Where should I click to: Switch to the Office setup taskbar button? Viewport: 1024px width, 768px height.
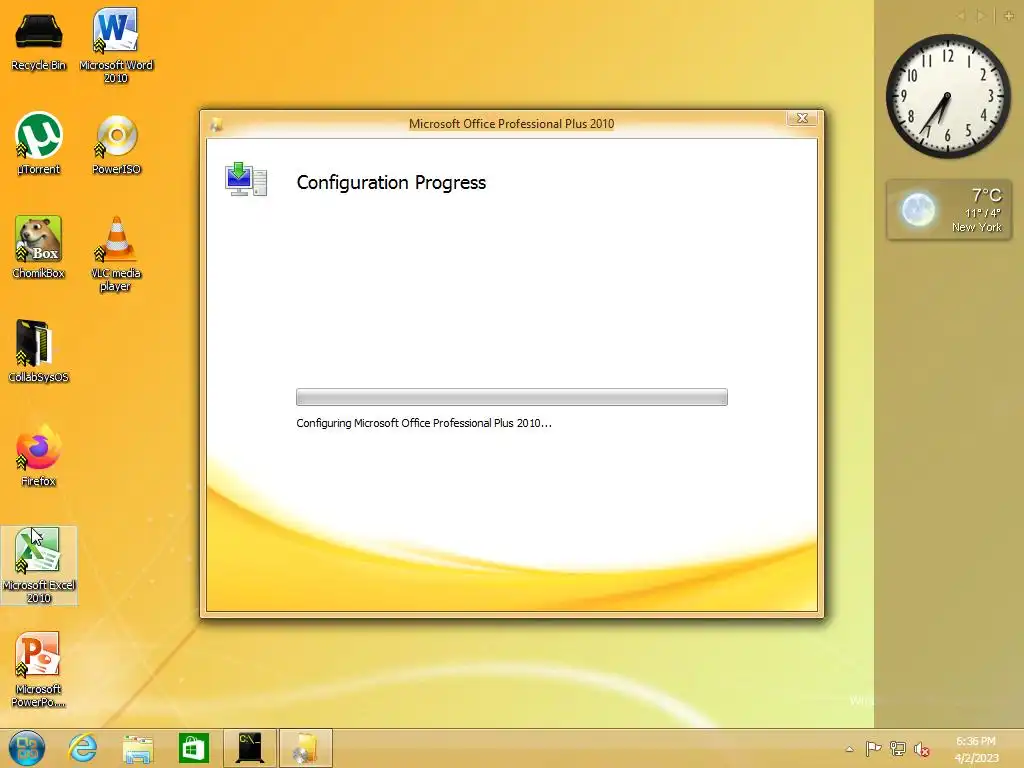306,748
